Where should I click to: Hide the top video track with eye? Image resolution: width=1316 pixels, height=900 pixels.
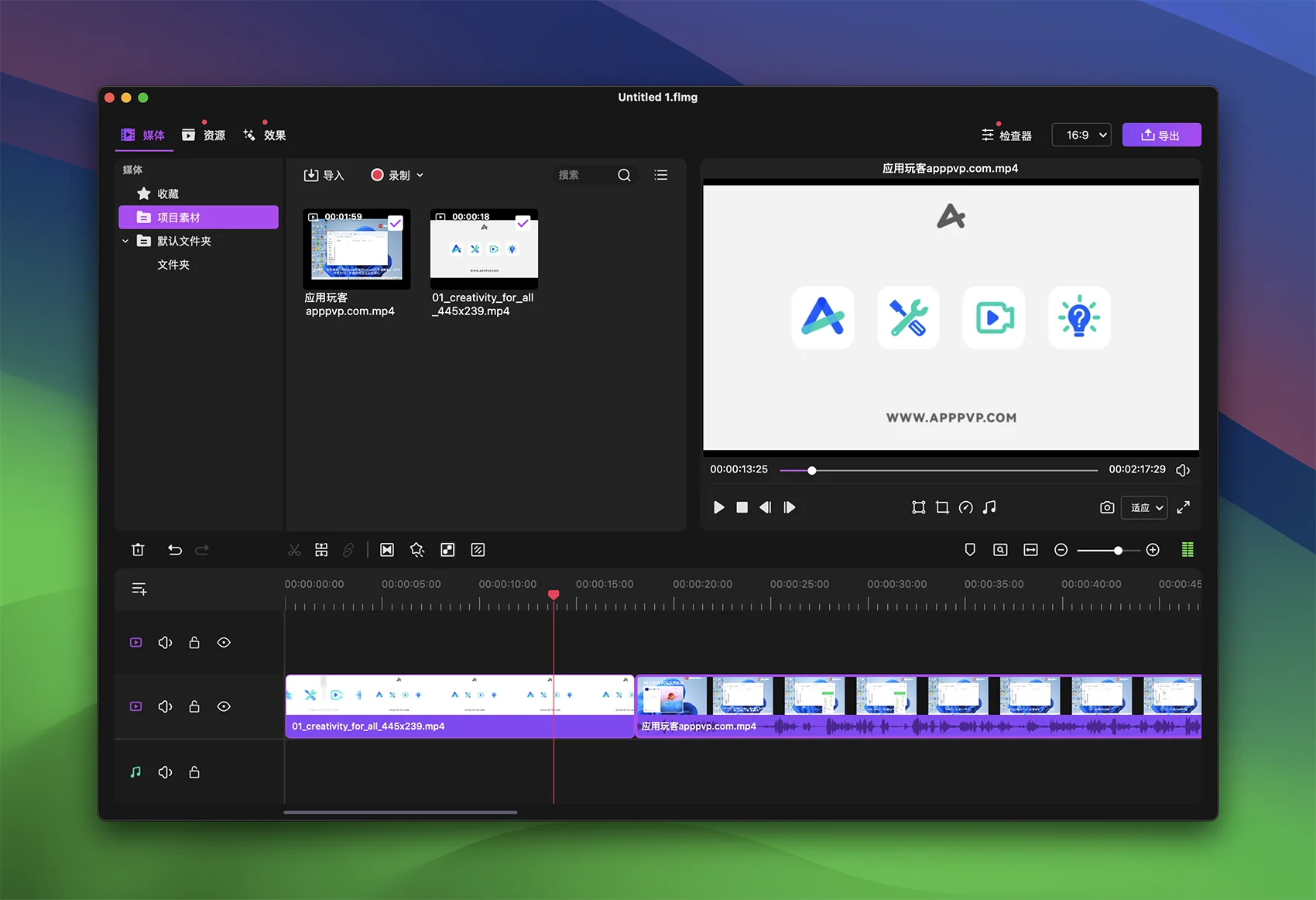[224, 643]
